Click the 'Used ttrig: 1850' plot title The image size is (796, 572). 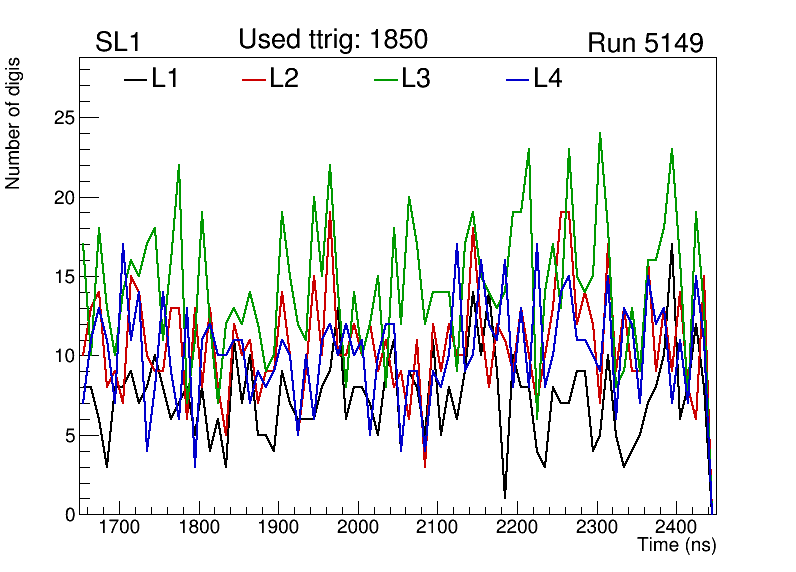pos(333,40)
